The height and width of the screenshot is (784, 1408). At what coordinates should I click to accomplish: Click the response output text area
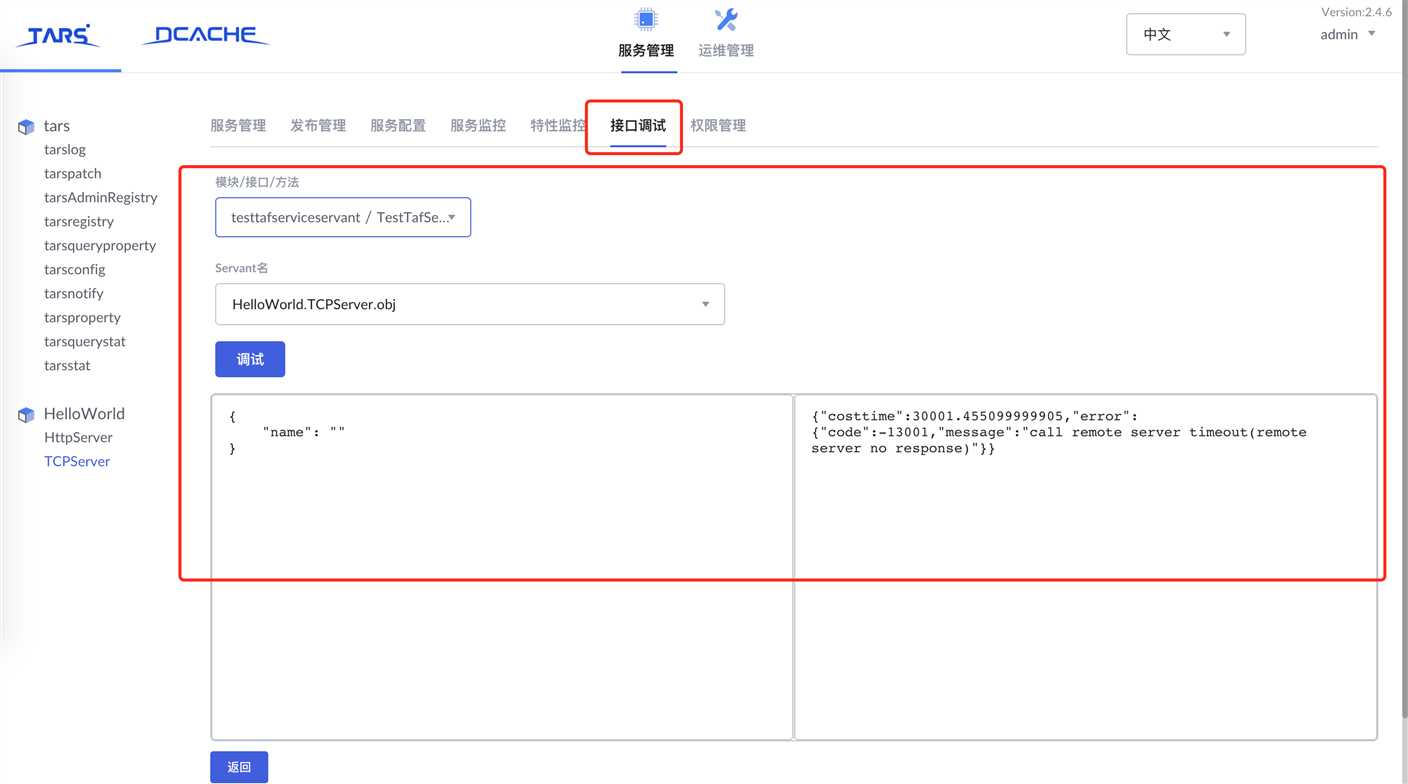(x=1085, y=567)
